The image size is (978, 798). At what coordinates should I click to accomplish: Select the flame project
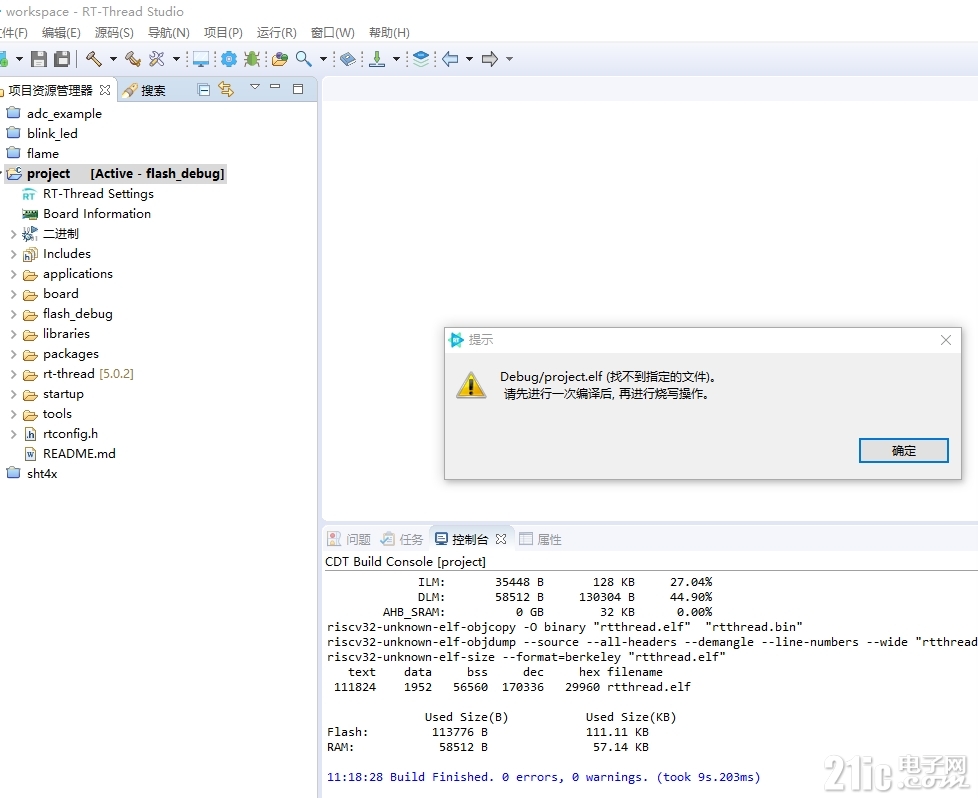pos(33,153)
